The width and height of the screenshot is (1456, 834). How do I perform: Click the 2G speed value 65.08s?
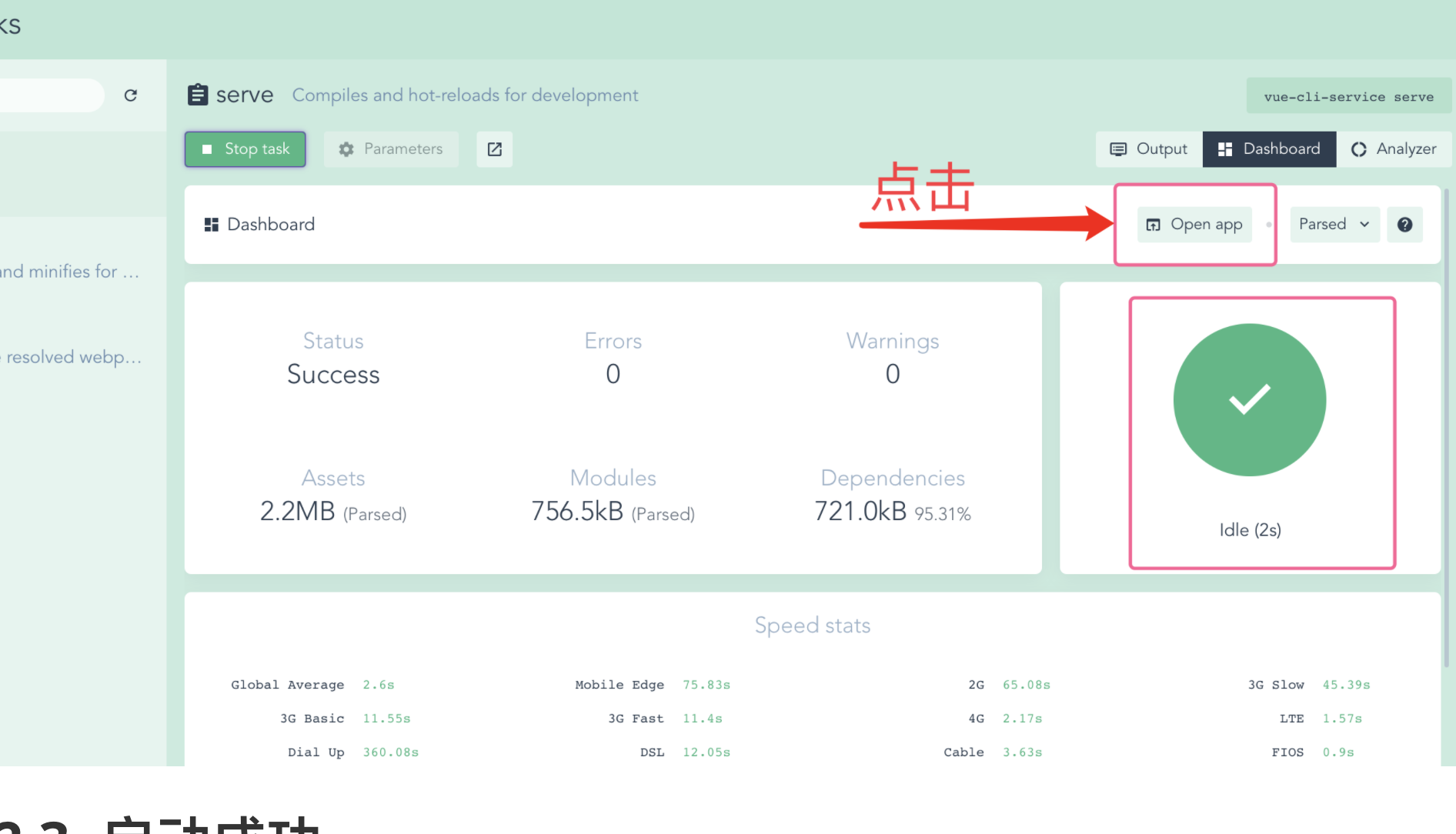tap(1027, 685)
